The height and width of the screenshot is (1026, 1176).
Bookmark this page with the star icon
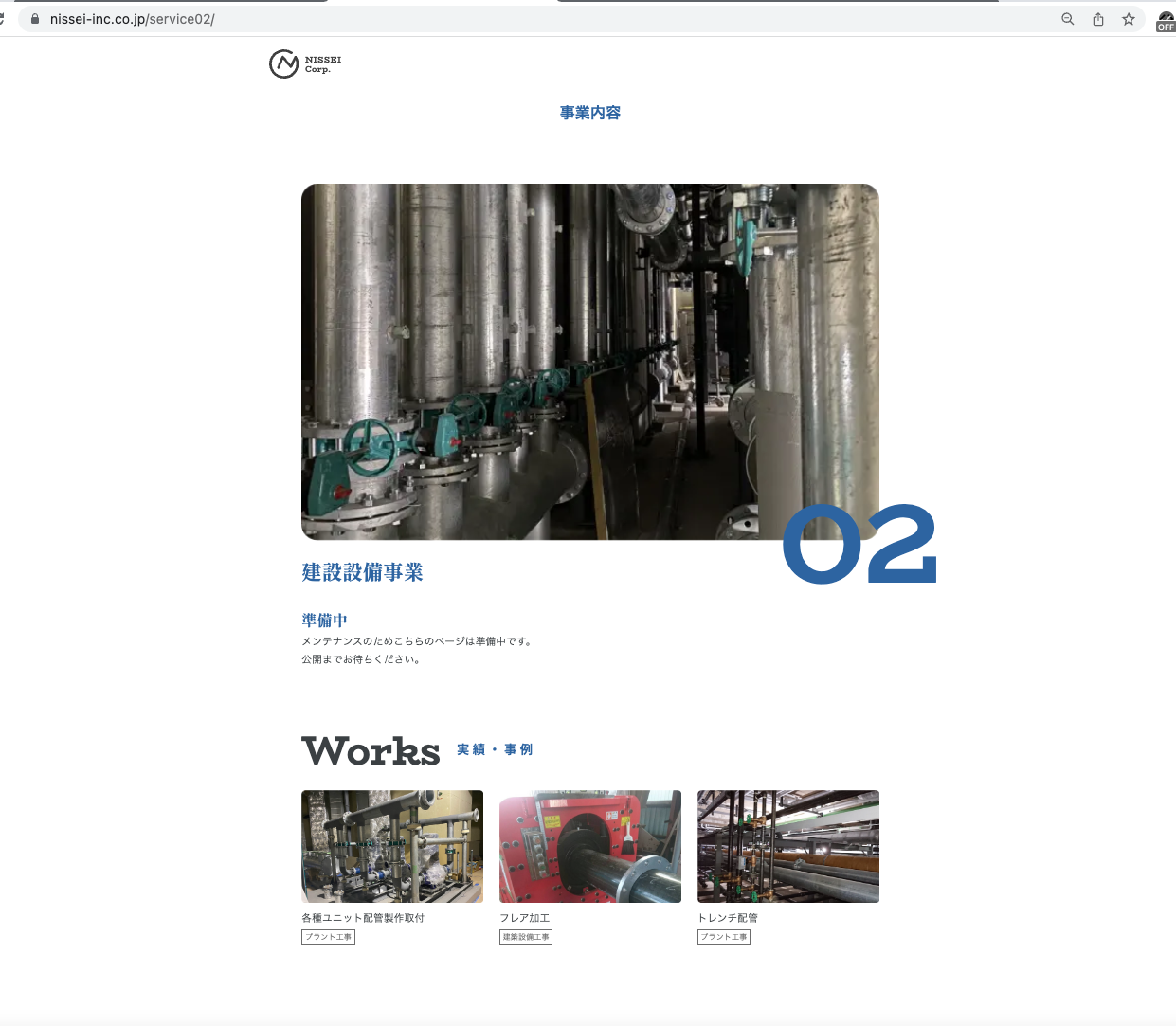pos(1129,19)
